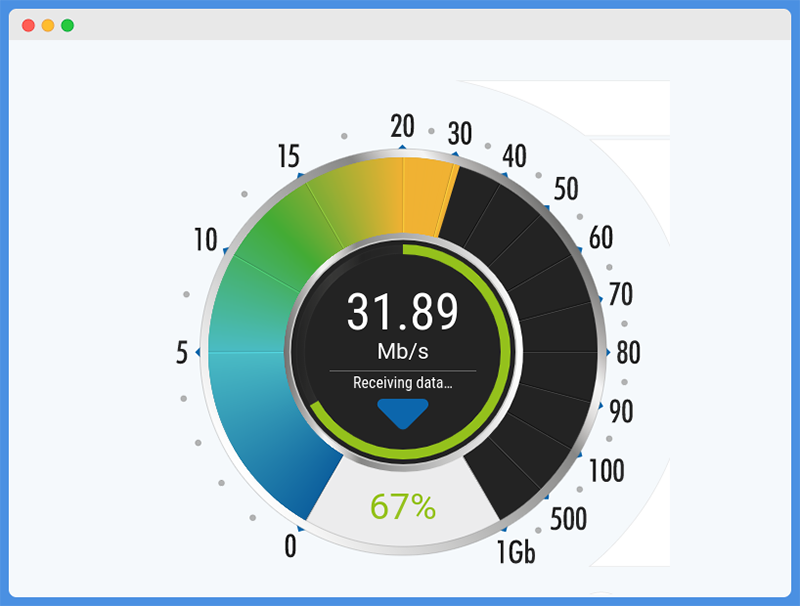Click the 10 gauge label

click(206, 240)
